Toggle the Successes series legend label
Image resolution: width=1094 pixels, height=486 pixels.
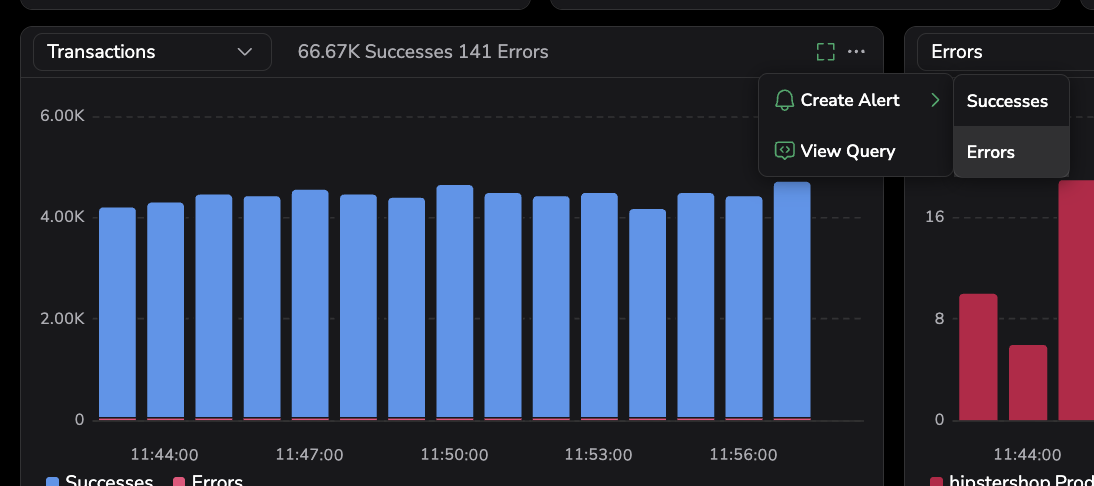tap(109, 482)
